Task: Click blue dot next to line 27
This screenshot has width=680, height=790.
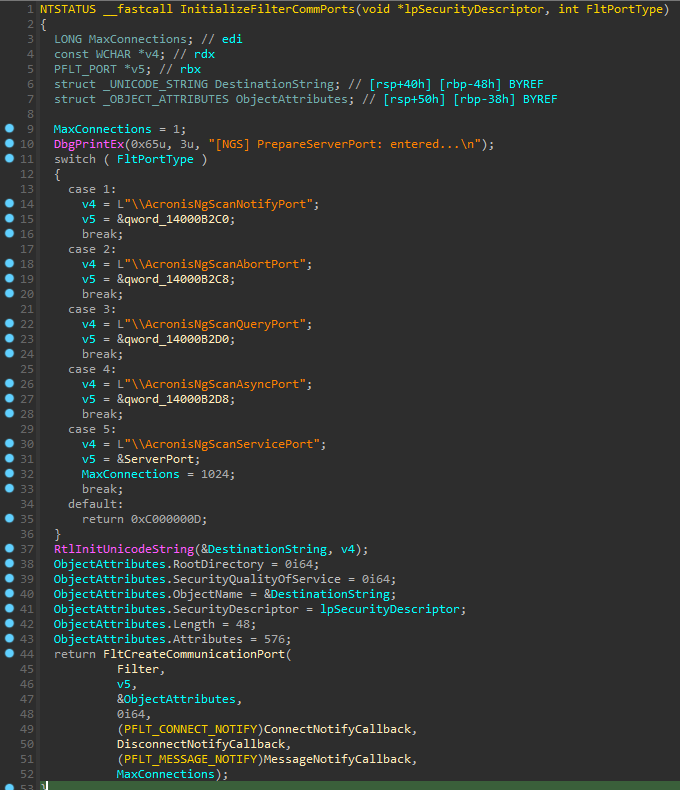Action: tap(9, 398)
